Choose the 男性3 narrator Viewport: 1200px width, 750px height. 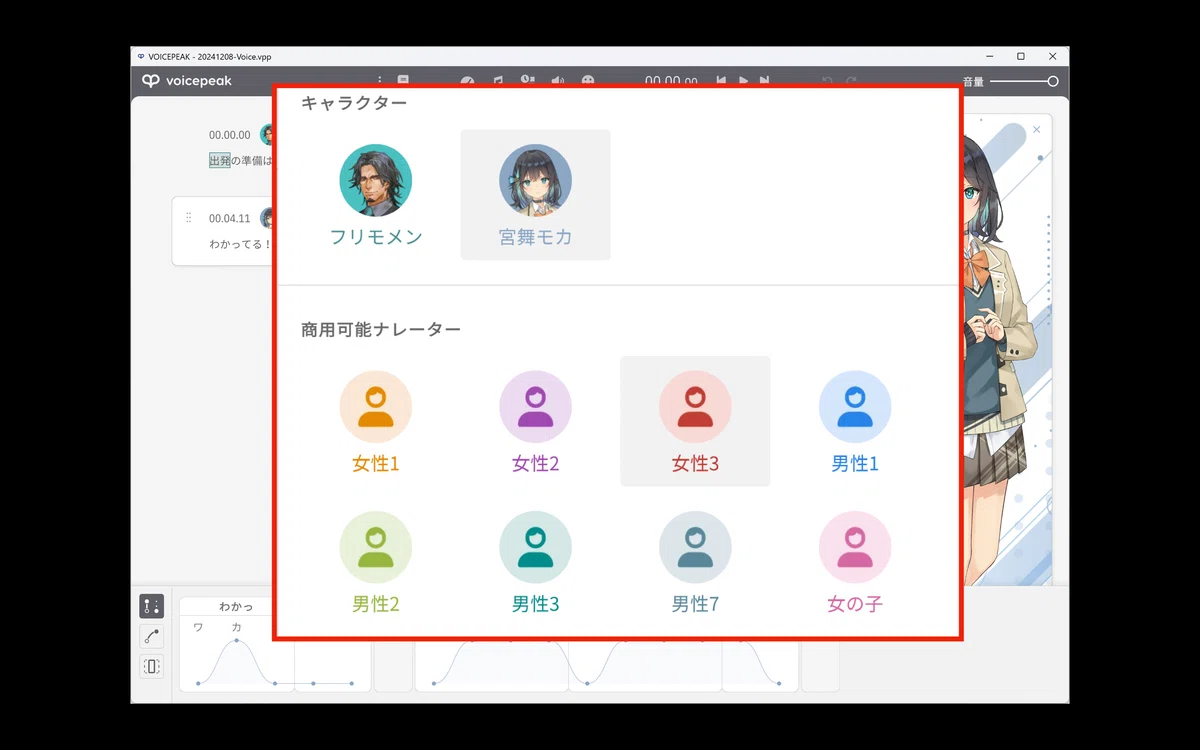tap(535, 562)
